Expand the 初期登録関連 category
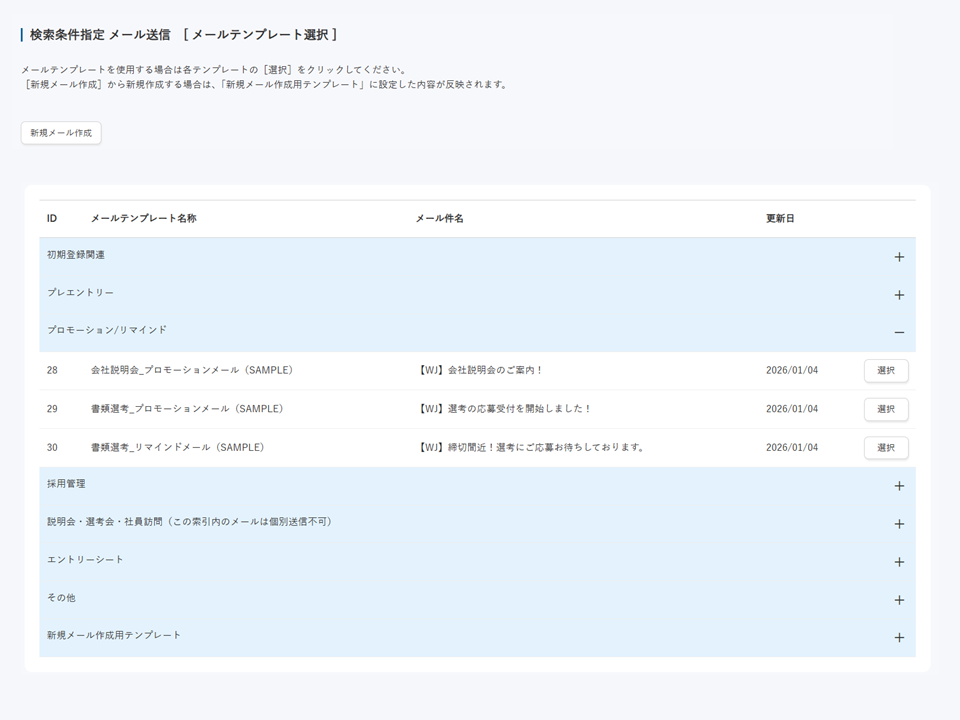Image resolution: width=960 pixels, height=720 pixels. pyautogui.click(x=899, y=257)
